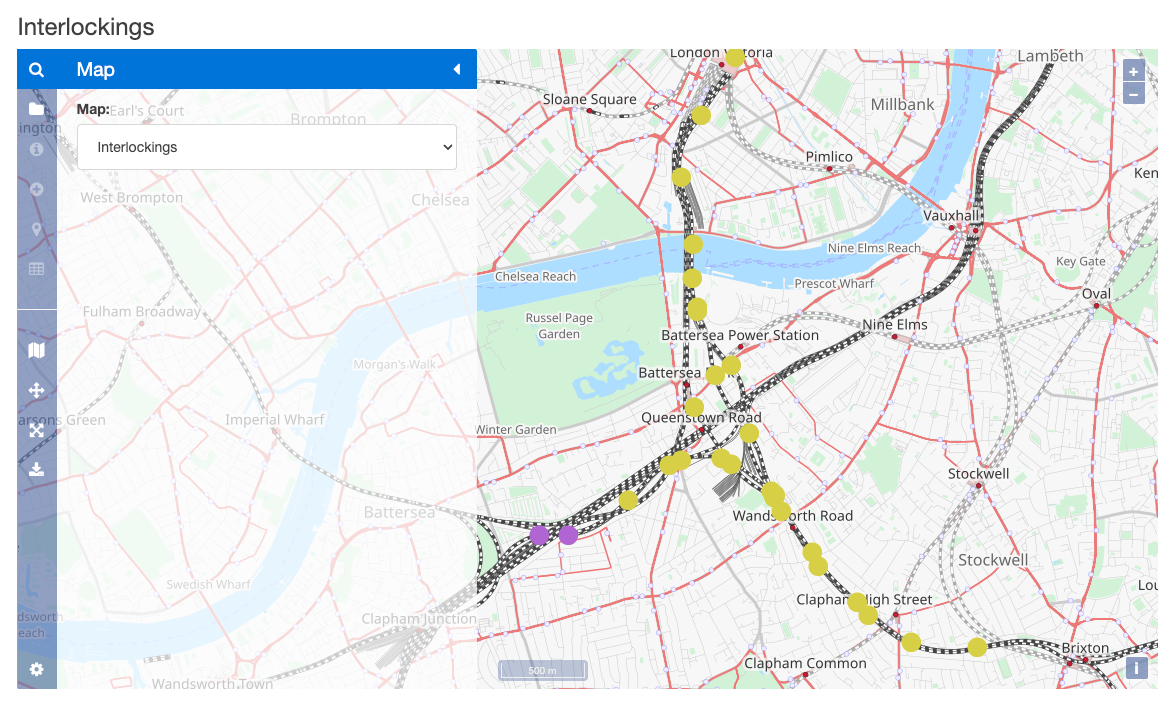1174x704 pixels.
Task: Zoom out using the minus button
Action: coord(1133,93)
